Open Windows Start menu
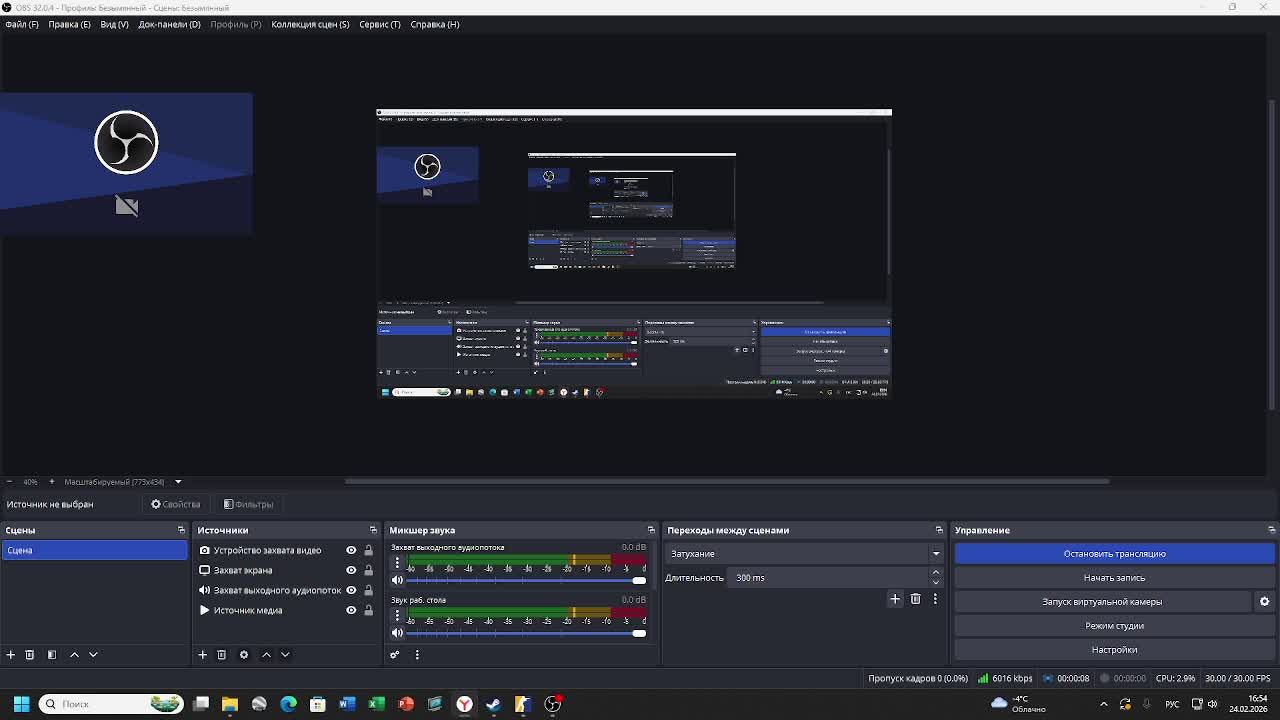1280x720 pixels. coord(21,704)
